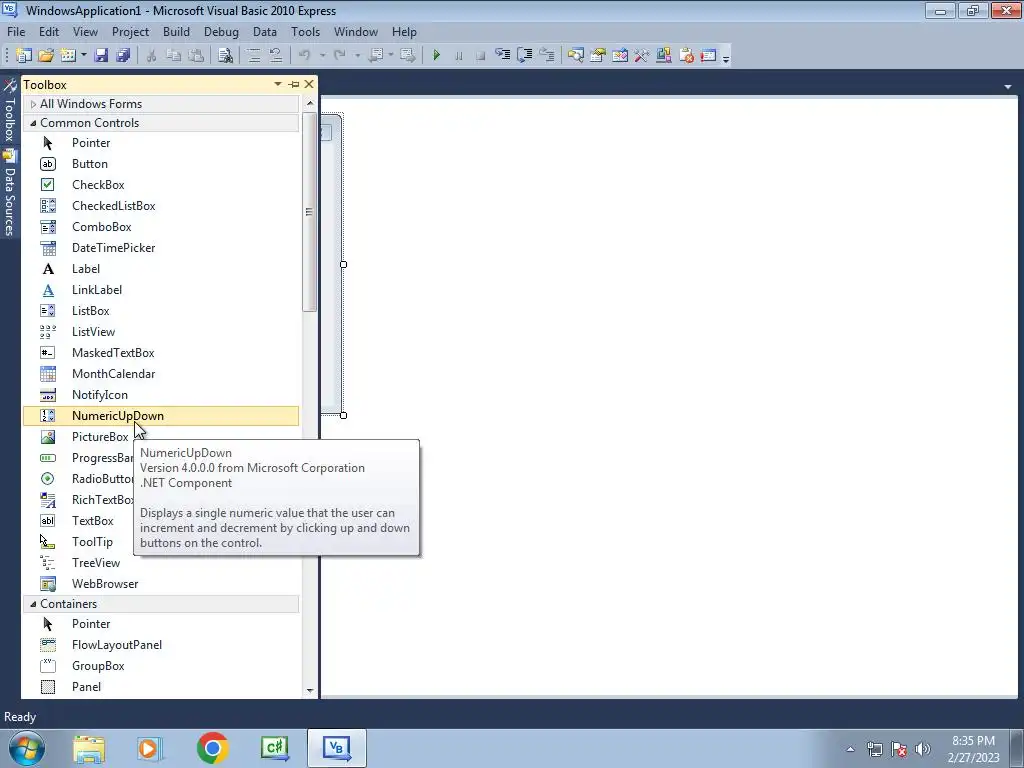Image resolution: width=1024 pixels, height=768 pixels.
Task: Click the Toolbox scrollbar down arrow
Action: (310, 690)
